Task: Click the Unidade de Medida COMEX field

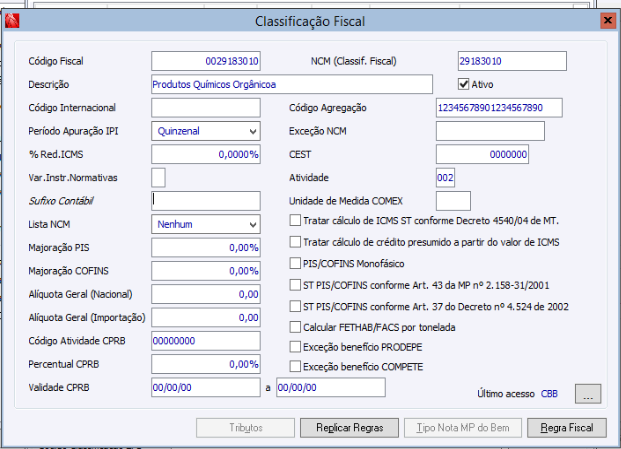Action: click(x=453, y=200)
